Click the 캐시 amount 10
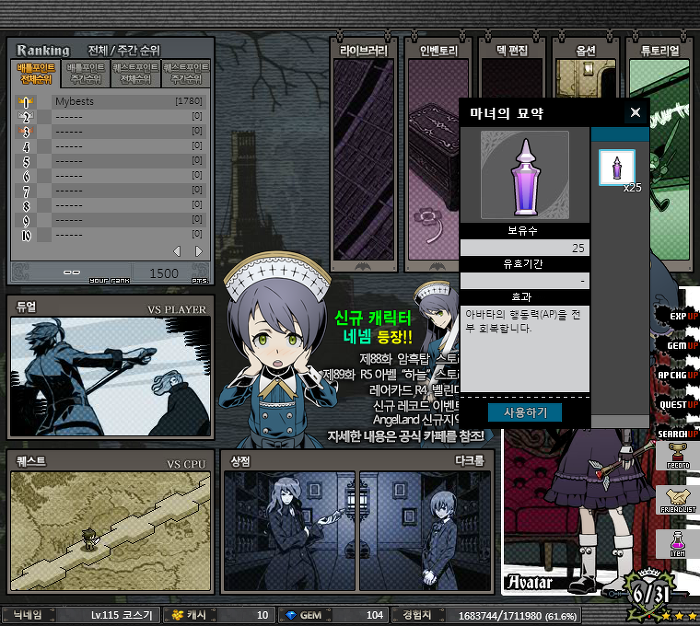 click(262, 615)
